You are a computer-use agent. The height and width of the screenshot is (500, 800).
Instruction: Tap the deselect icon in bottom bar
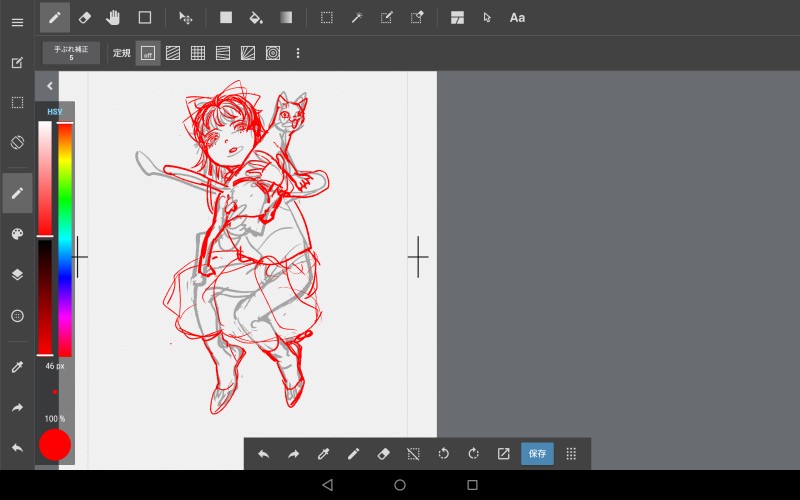pos(413,454)
